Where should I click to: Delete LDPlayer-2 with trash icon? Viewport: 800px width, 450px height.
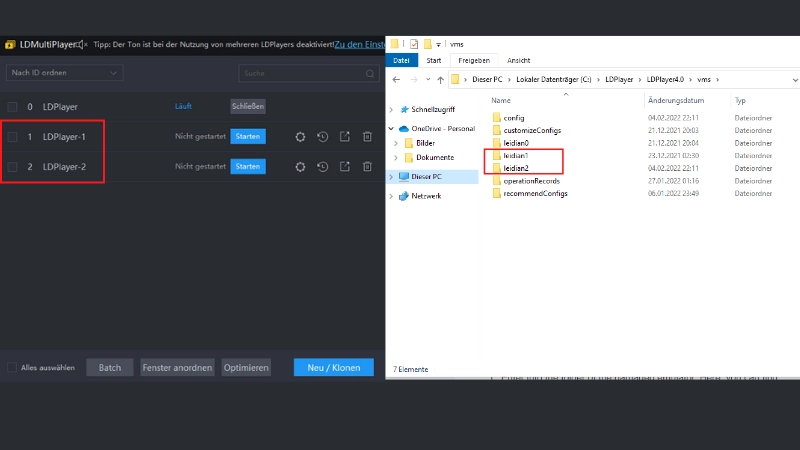pos(367,167)
